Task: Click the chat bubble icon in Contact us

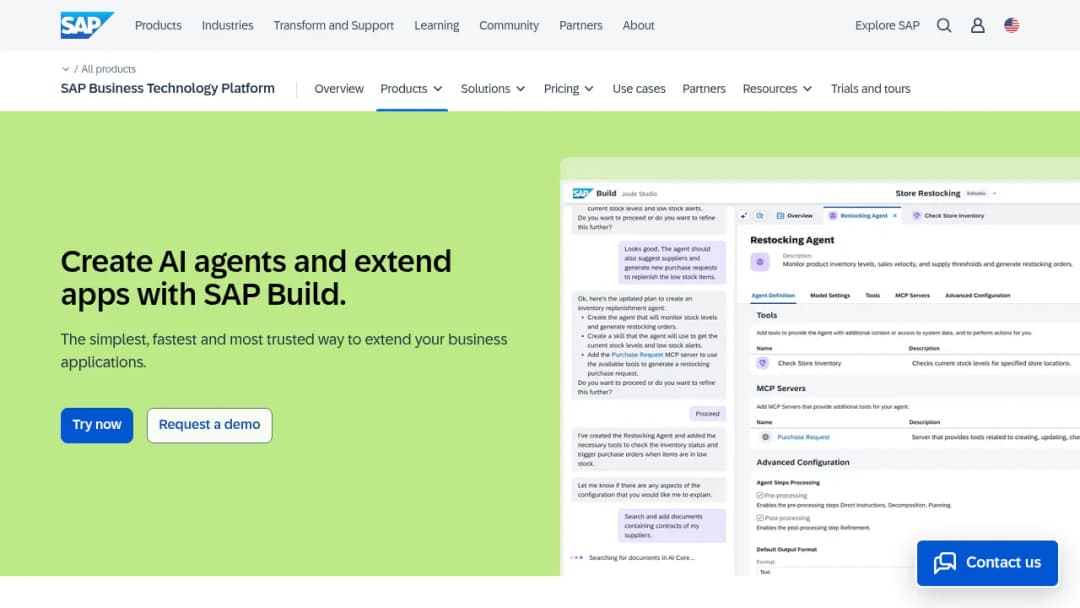Action: click(945, 563)
